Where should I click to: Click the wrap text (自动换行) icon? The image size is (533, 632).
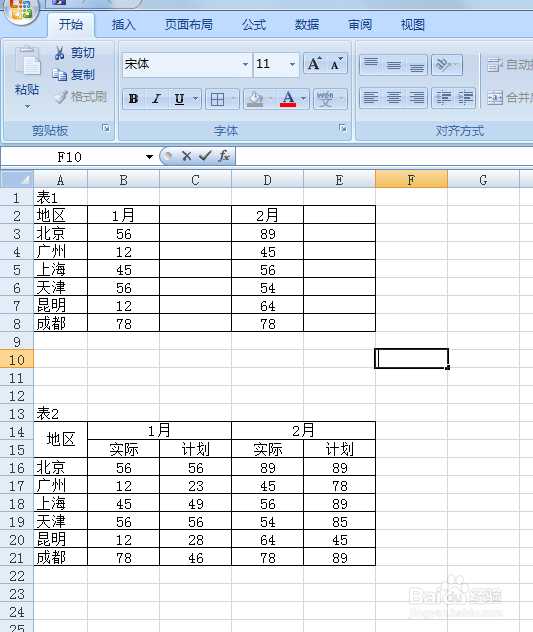[x=495, y=64]
